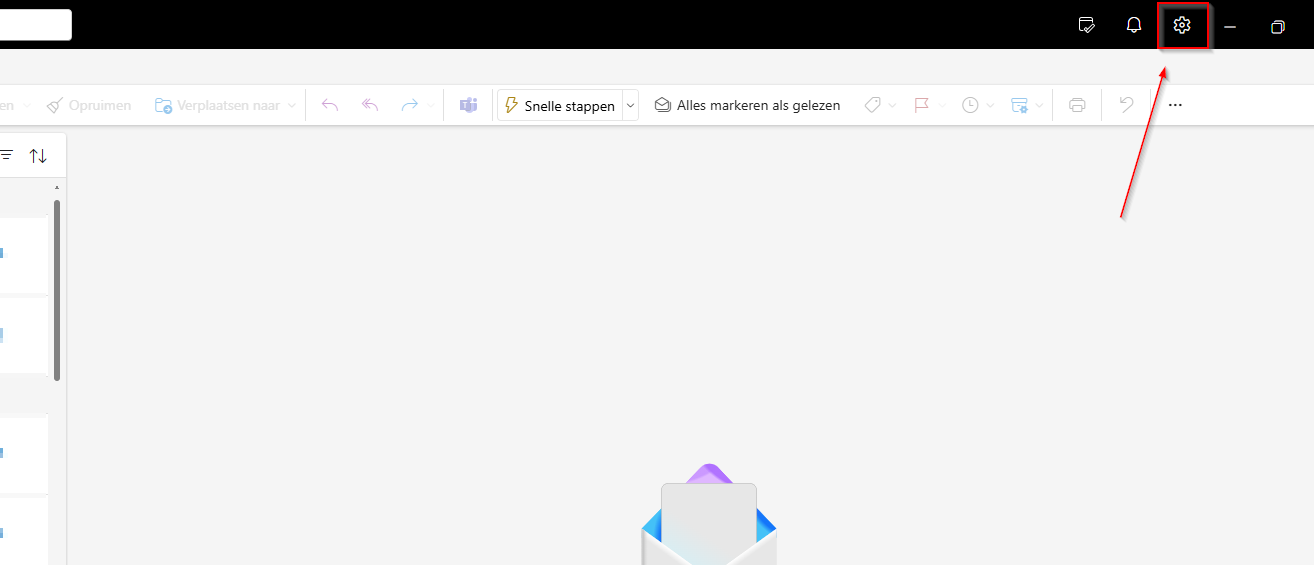Click Alles markeren als gelezen
Viewport: 1314px width, 565px height.
pos(747,105)
